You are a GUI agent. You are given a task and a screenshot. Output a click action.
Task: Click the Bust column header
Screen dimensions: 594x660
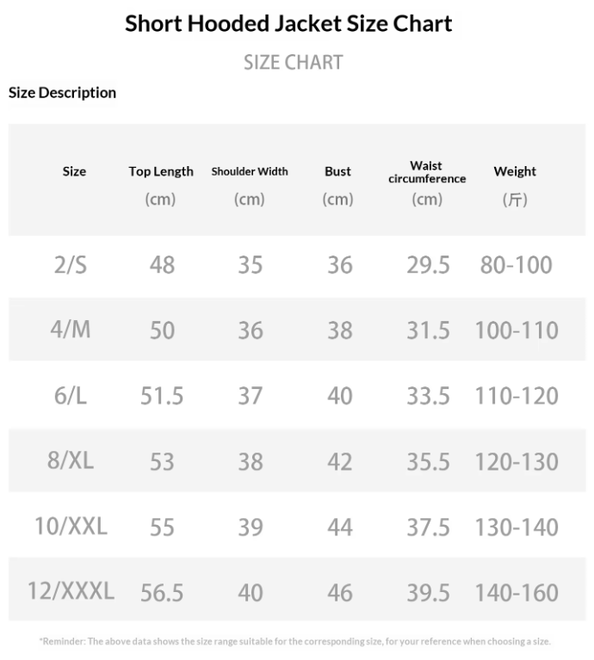point(338,171)
